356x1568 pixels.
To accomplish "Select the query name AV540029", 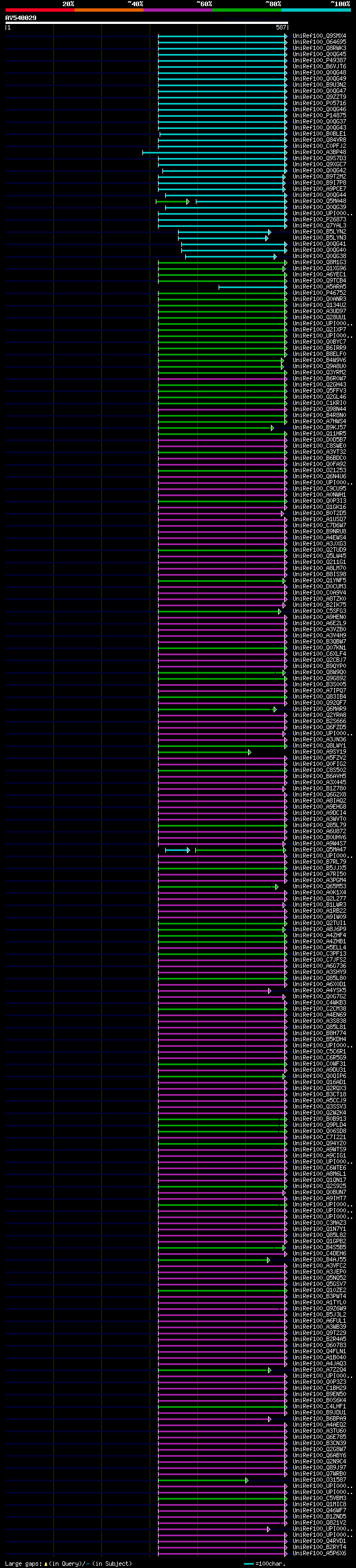I will click(21, 18).
